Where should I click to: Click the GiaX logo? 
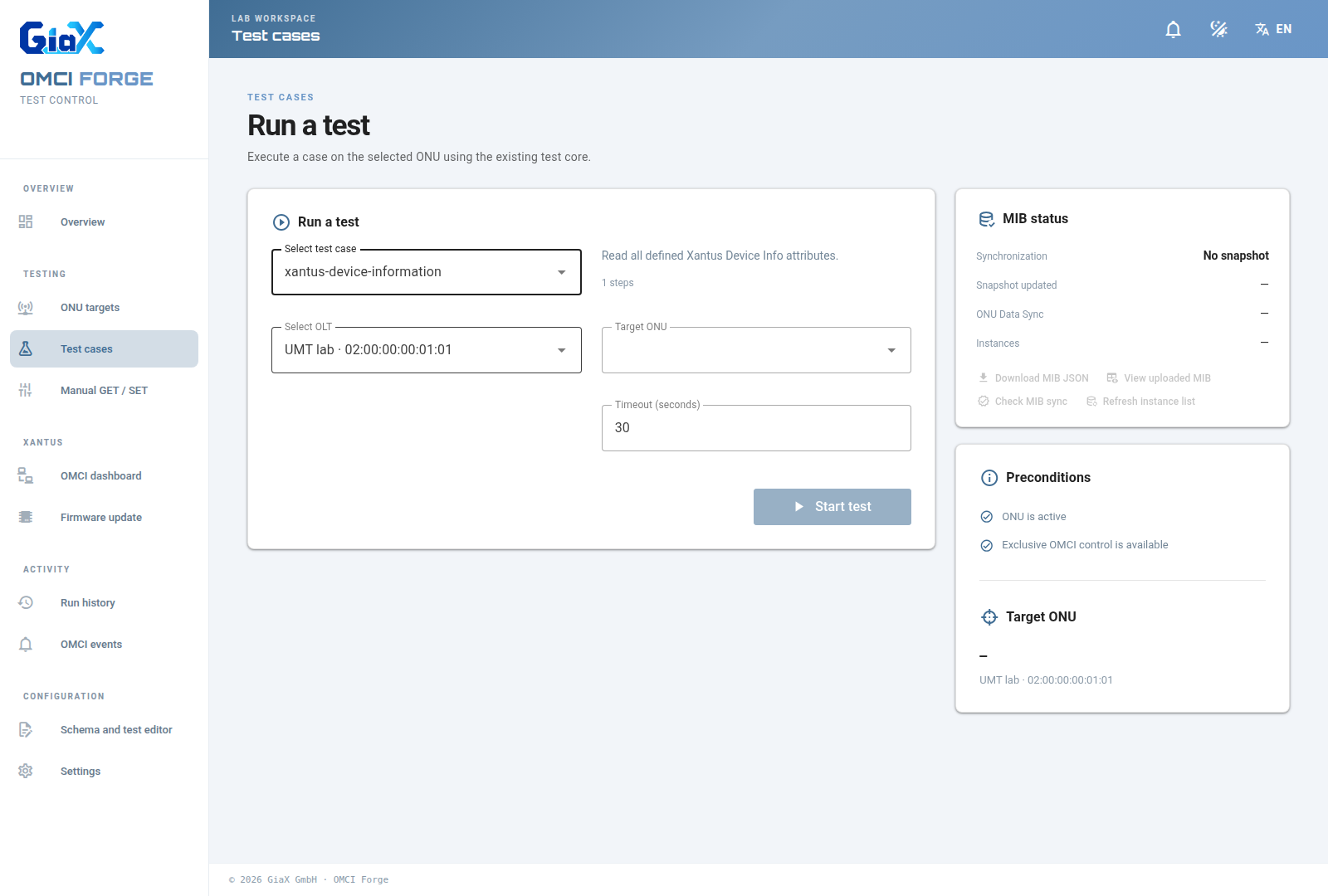coord(62,38)
